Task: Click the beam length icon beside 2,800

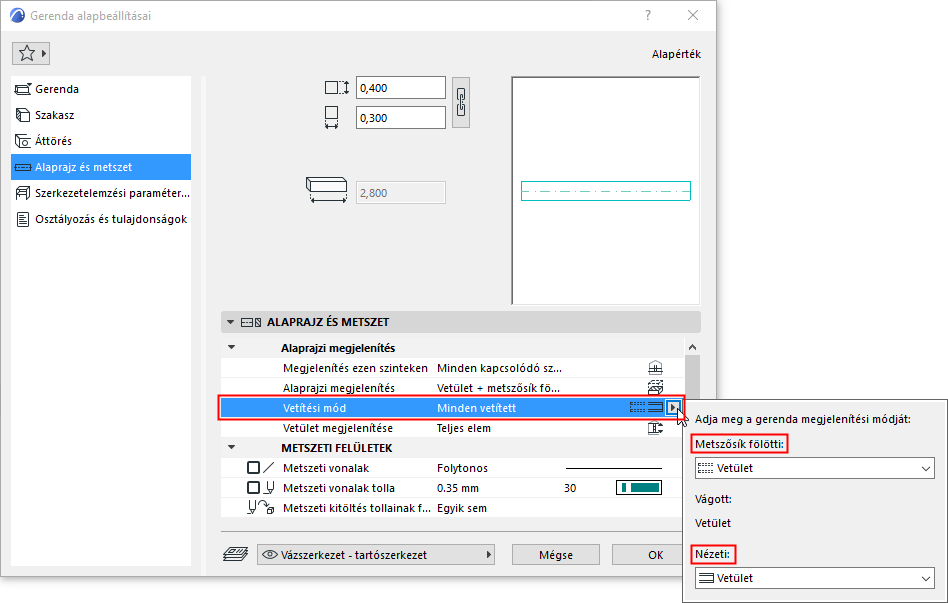Action: click(x=326, y=189)
